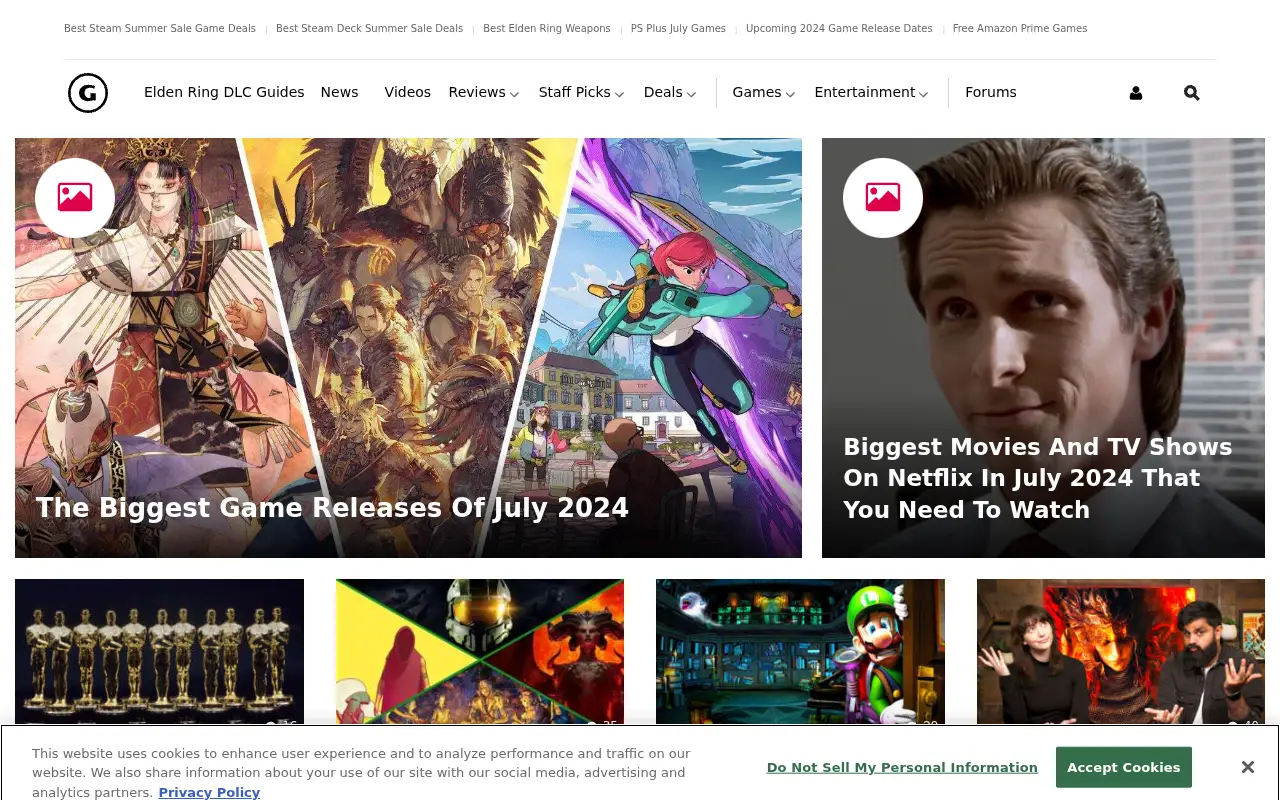Open Best Steam Deck Summer Sale Deals
This screenshot has width=1280, height=800.
click(369, 29)
